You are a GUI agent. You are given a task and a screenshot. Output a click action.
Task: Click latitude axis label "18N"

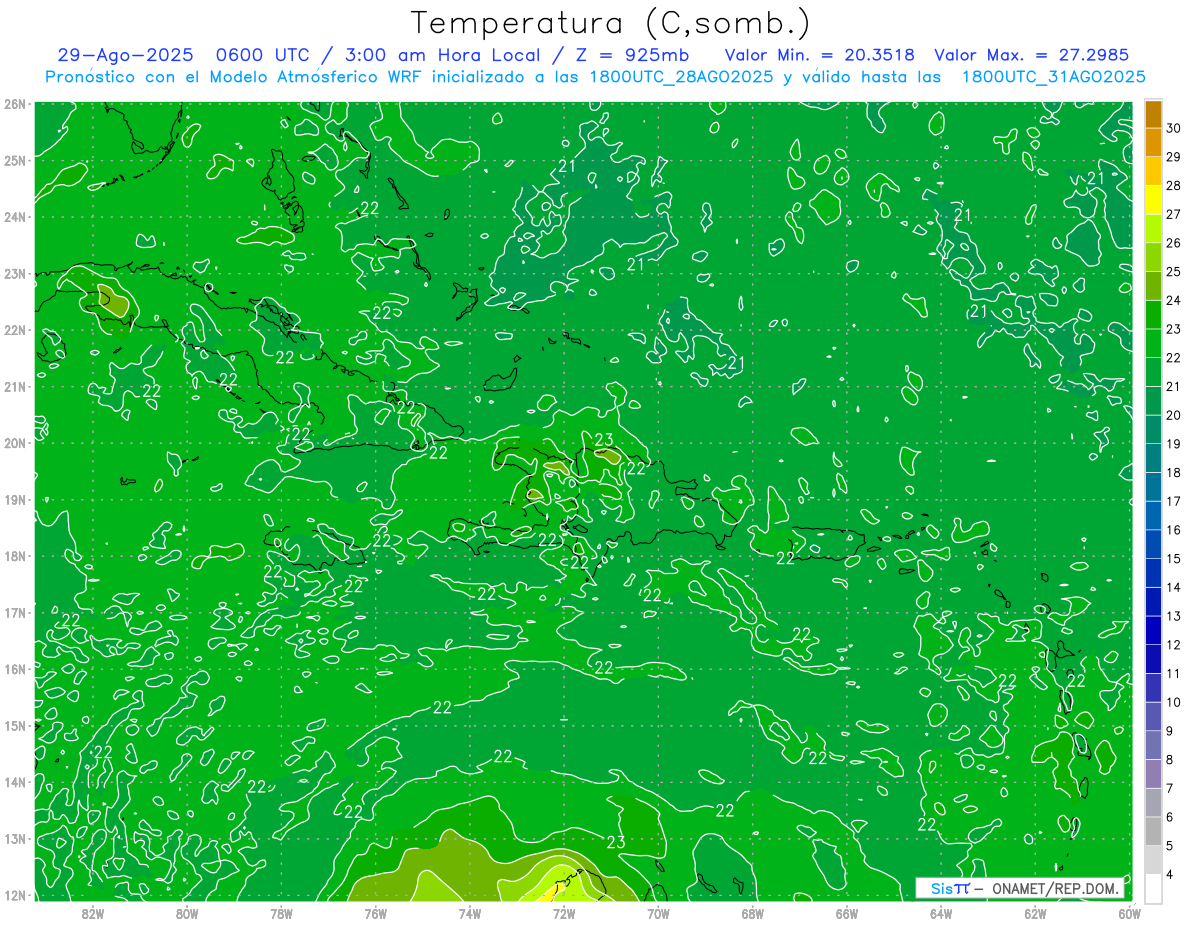pyautogui.click(x=15, y=556)
